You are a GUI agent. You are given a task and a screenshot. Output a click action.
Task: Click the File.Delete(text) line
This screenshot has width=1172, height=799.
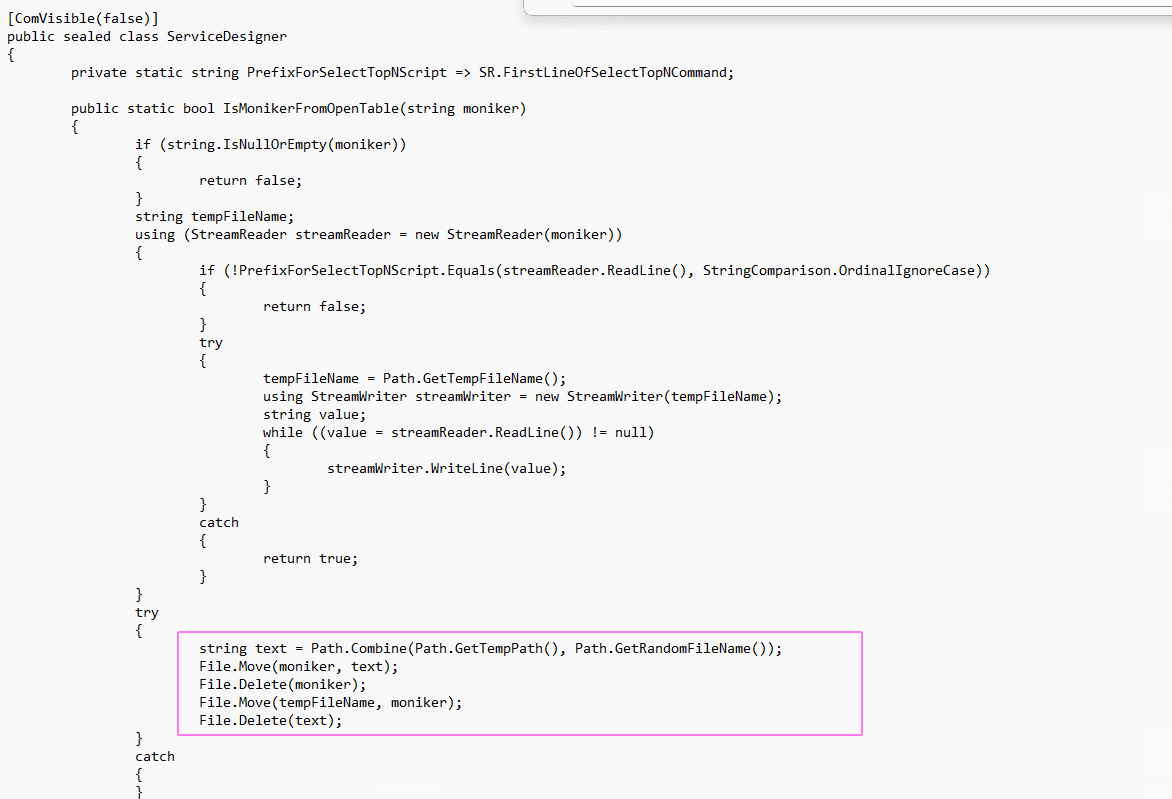point(271,721)
